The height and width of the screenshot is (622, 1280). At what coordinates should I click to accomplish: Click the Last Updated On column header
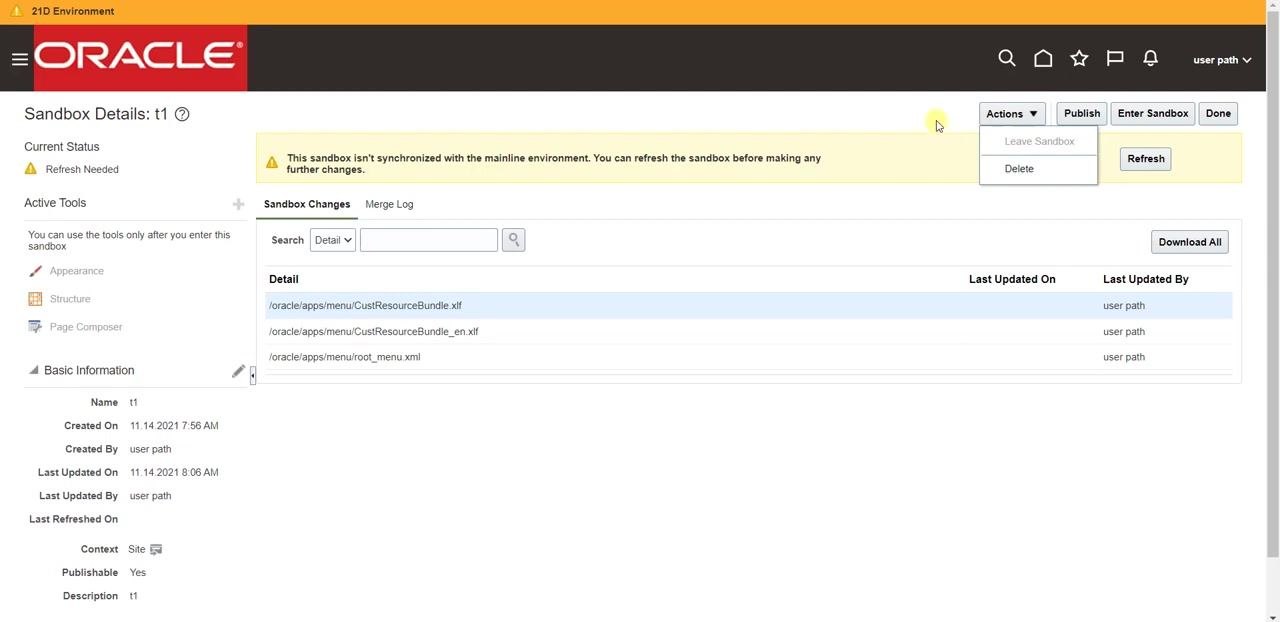point(1012,279)
